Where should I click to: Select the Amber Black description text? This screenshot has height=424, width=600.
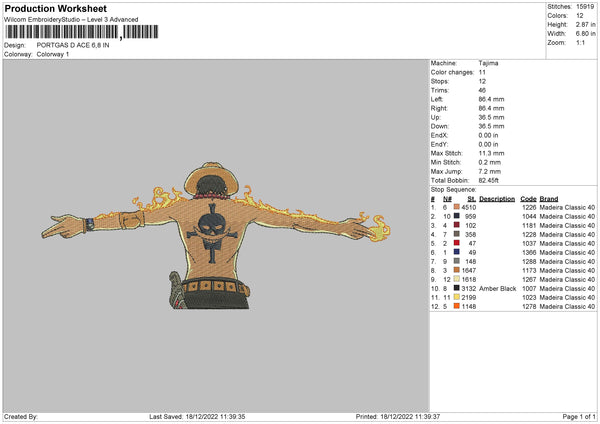coord(497,289)
